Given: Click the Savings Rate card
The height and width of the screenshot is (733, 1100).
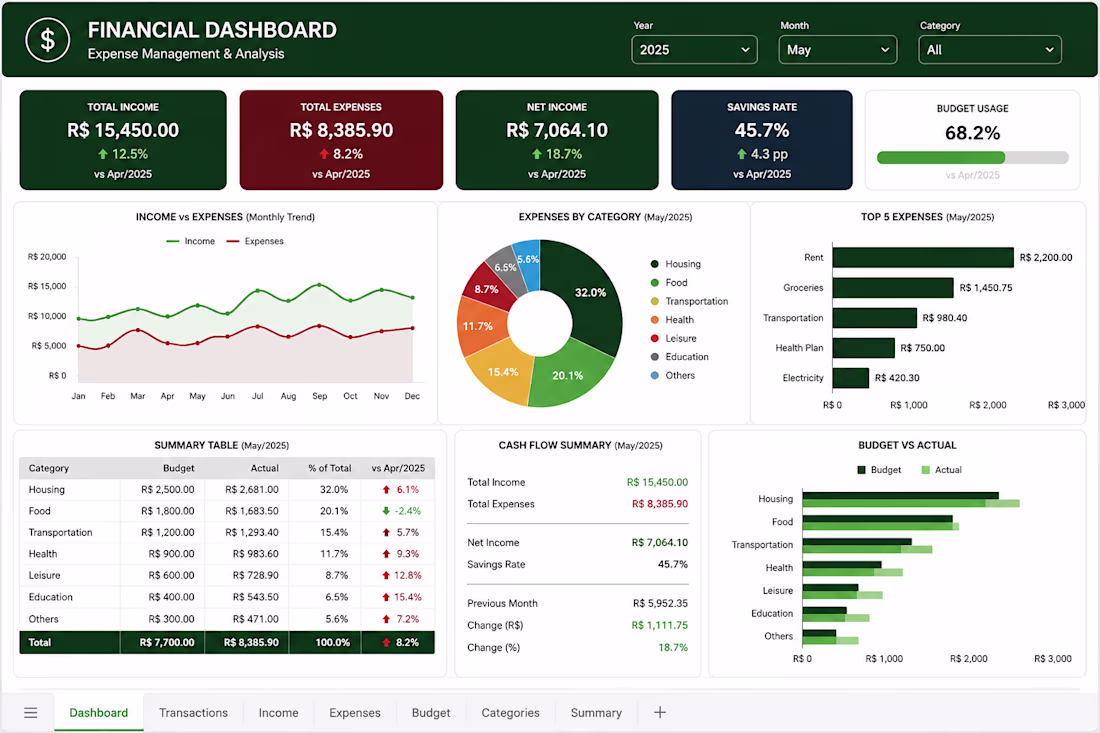Looking at the screenshot, I should click(762, 140).
